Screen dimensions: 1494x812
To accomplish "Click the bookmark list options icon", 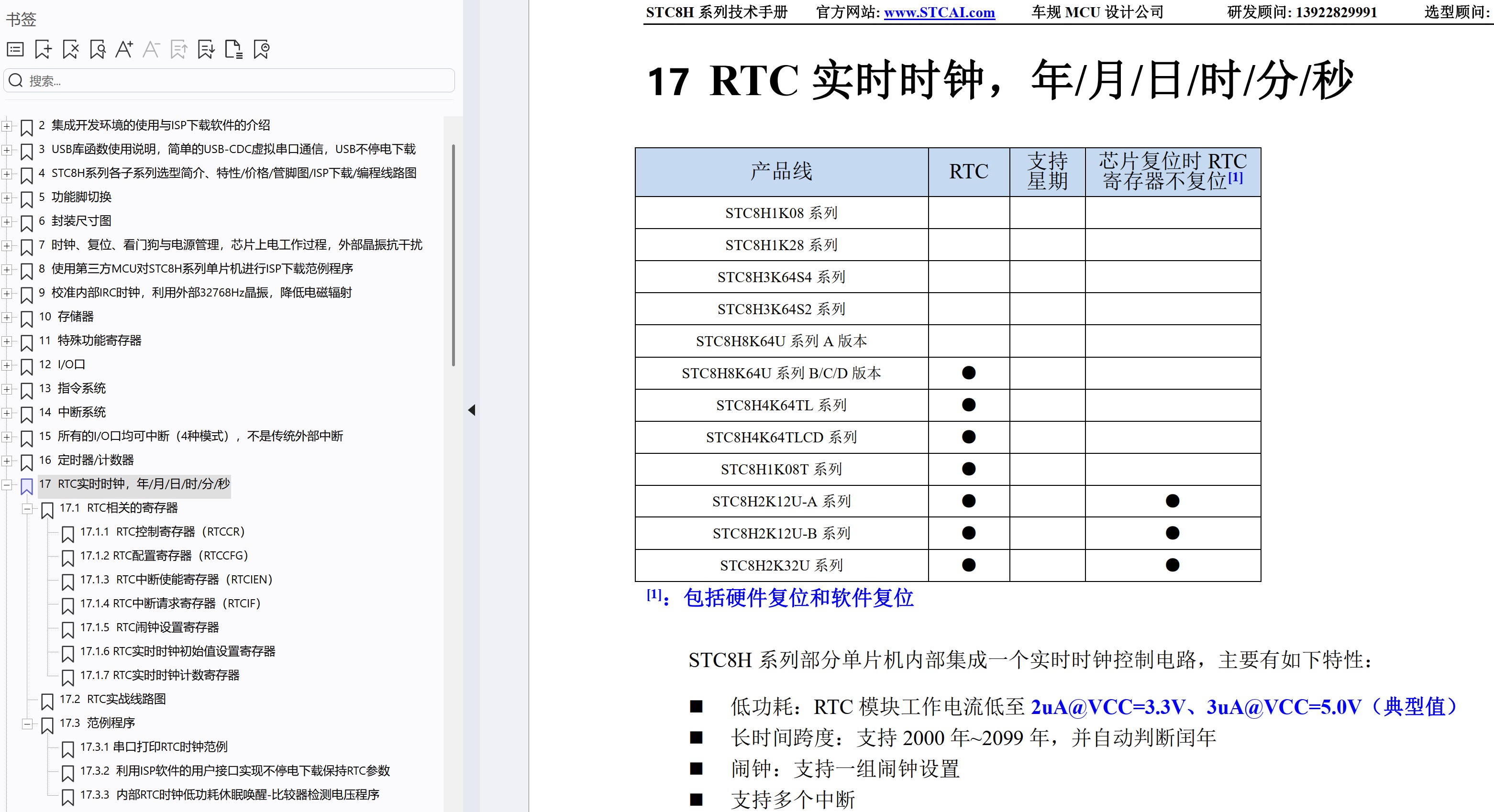I will pos(15,49).
